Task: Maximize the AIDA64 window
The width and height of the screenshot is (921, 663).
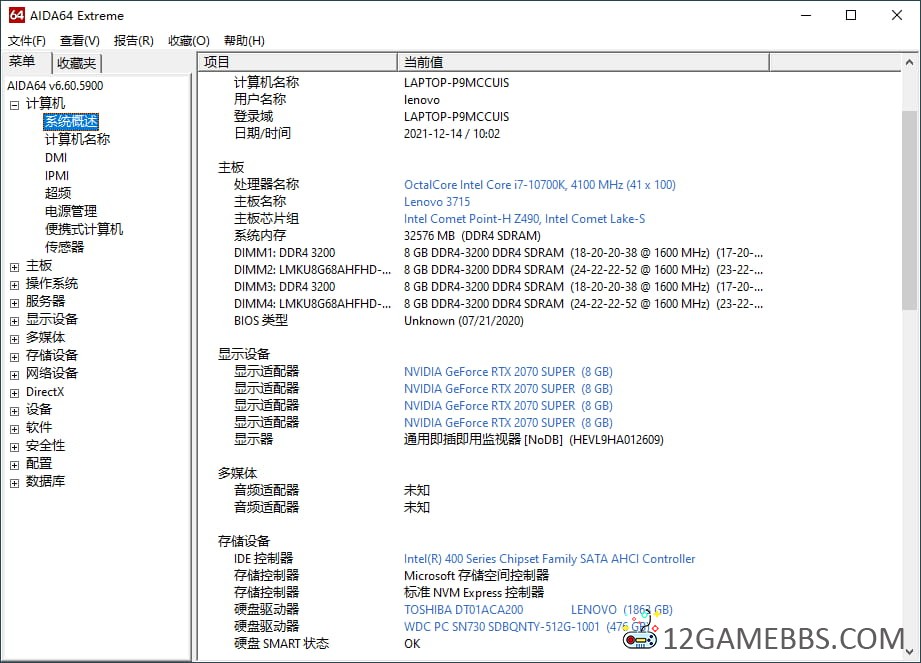Action: point(851,15)
